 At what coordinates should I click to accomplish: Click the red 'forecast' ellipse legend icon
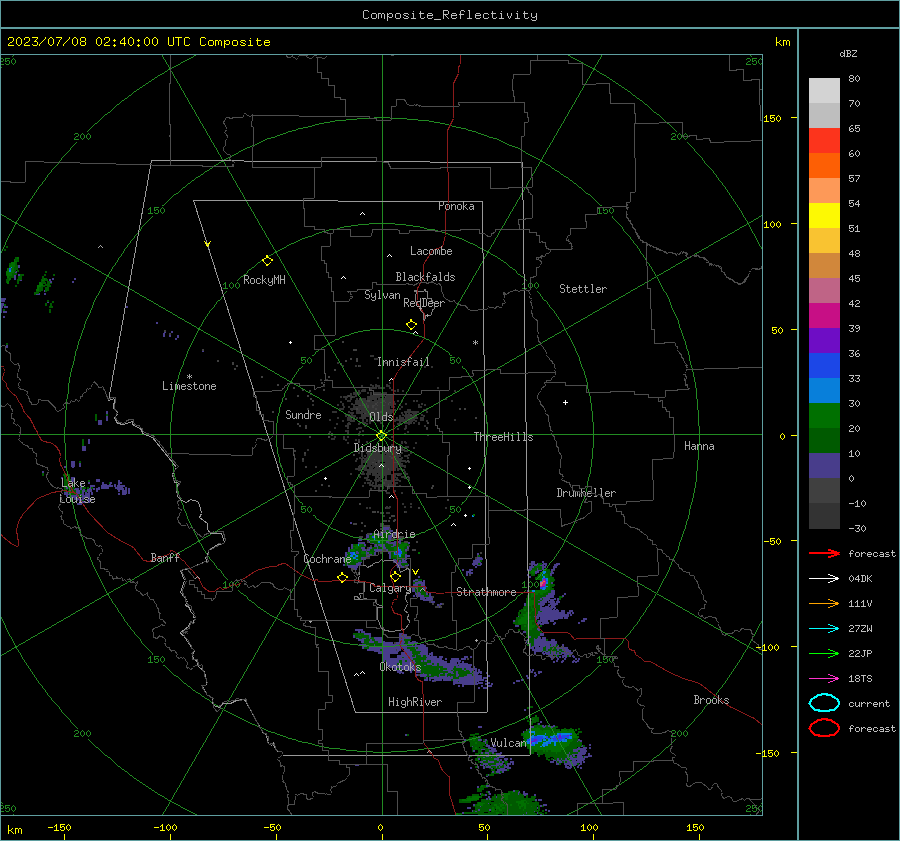pos(824,728)
